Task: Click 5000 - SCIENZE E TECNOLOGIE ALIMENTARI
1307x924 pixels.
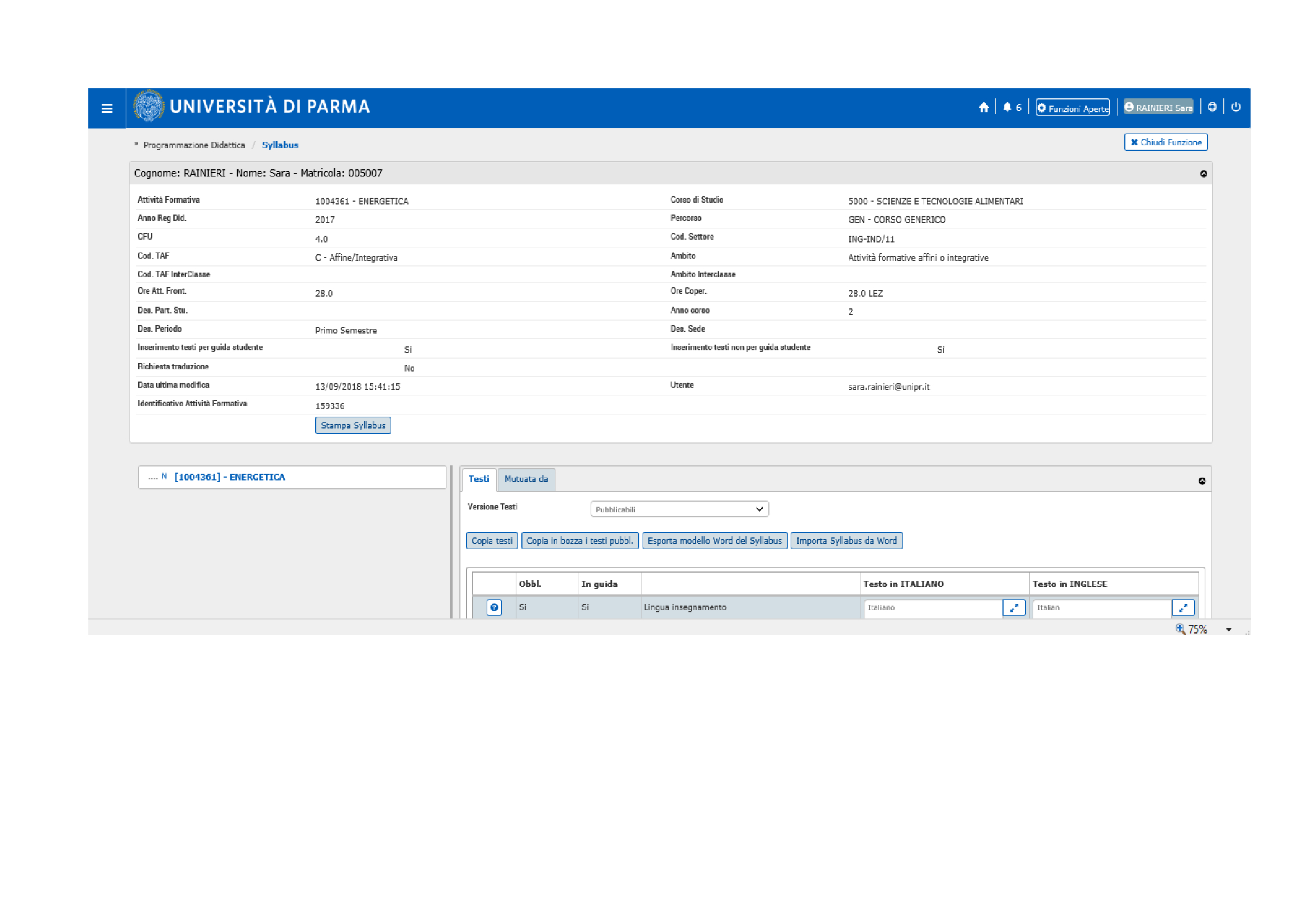Action: [935, 202]
